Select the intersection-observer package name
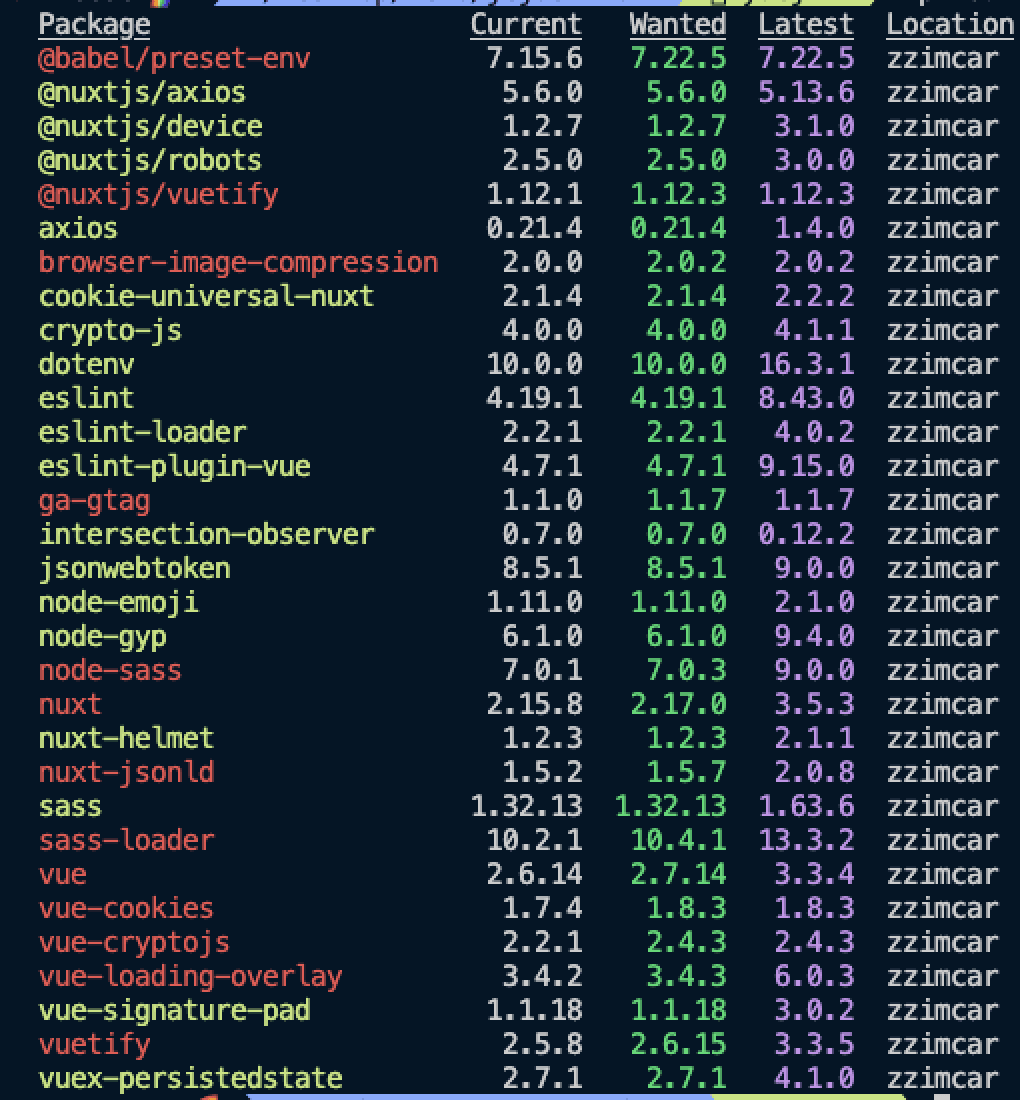Image resolution: width=1020 pixels, height=1100 pixels. point(206,534)
